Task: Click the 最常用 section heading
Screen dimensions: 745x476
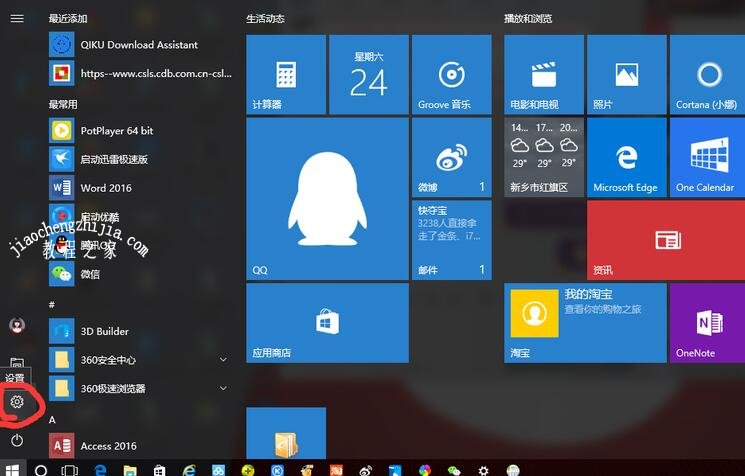Action: pos(63,105)
